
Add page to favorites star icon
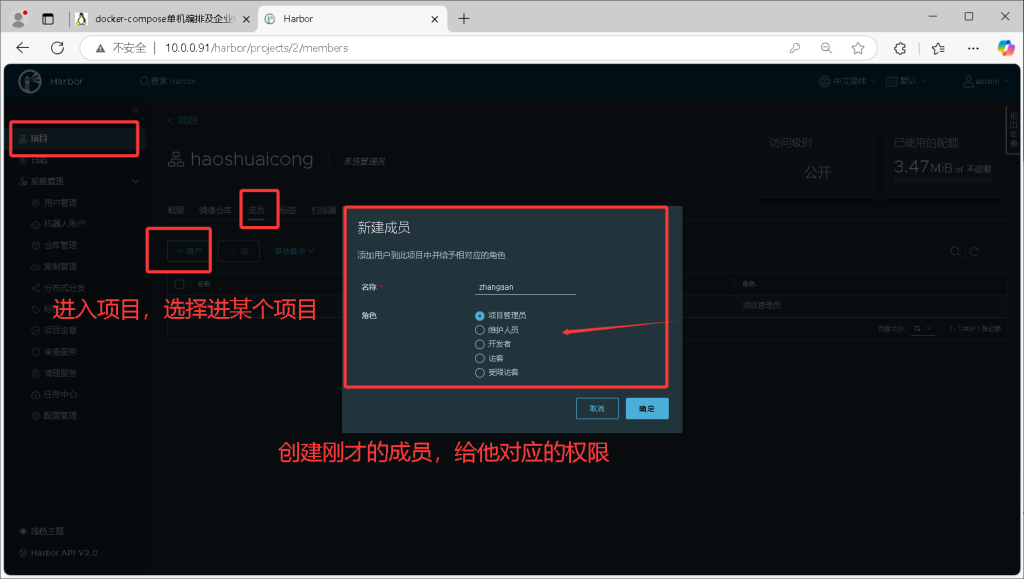tap(857, 47)
